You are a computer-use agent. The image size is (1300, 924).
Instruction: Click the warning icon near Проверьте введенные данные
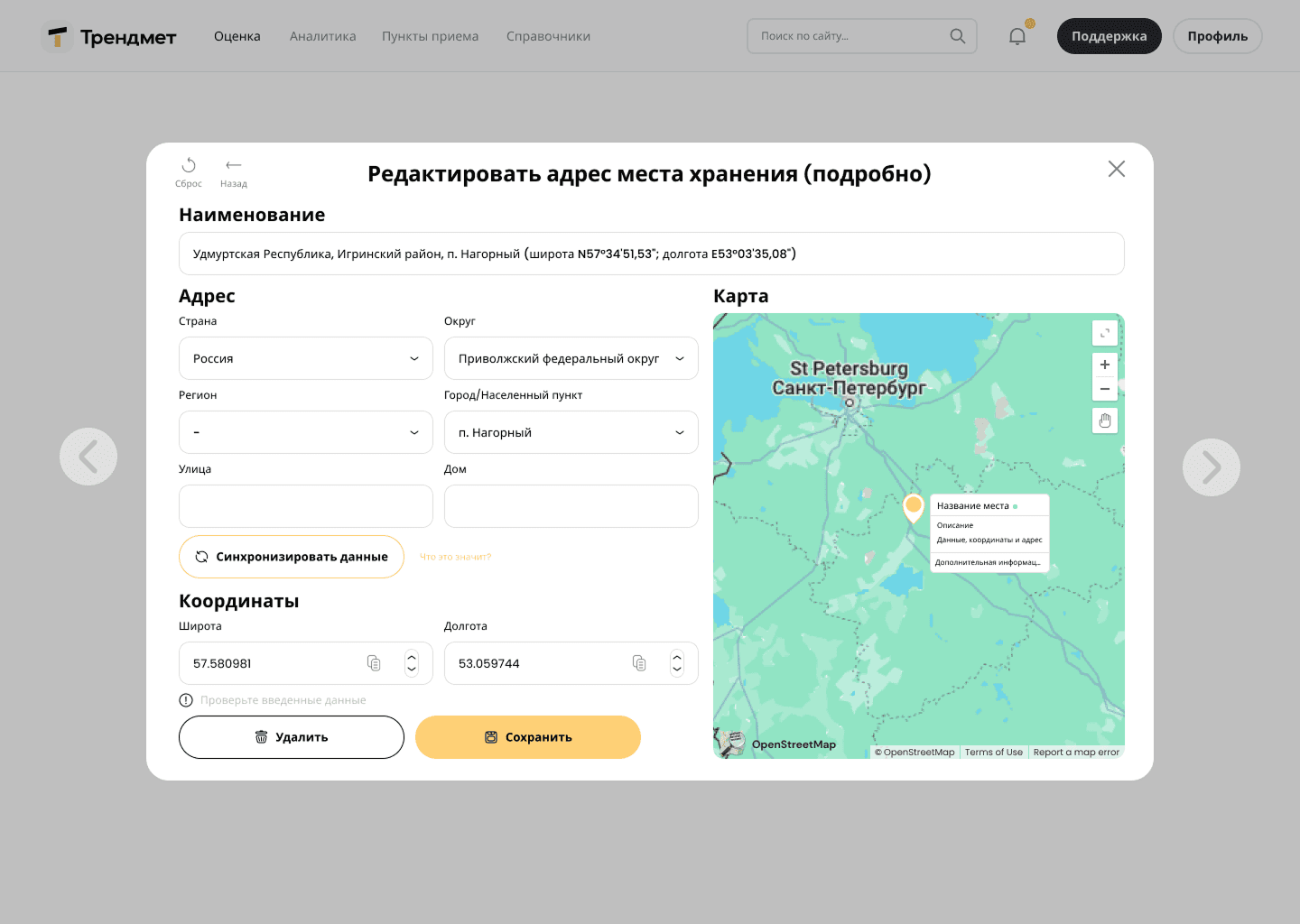click(x=186, y=700)
